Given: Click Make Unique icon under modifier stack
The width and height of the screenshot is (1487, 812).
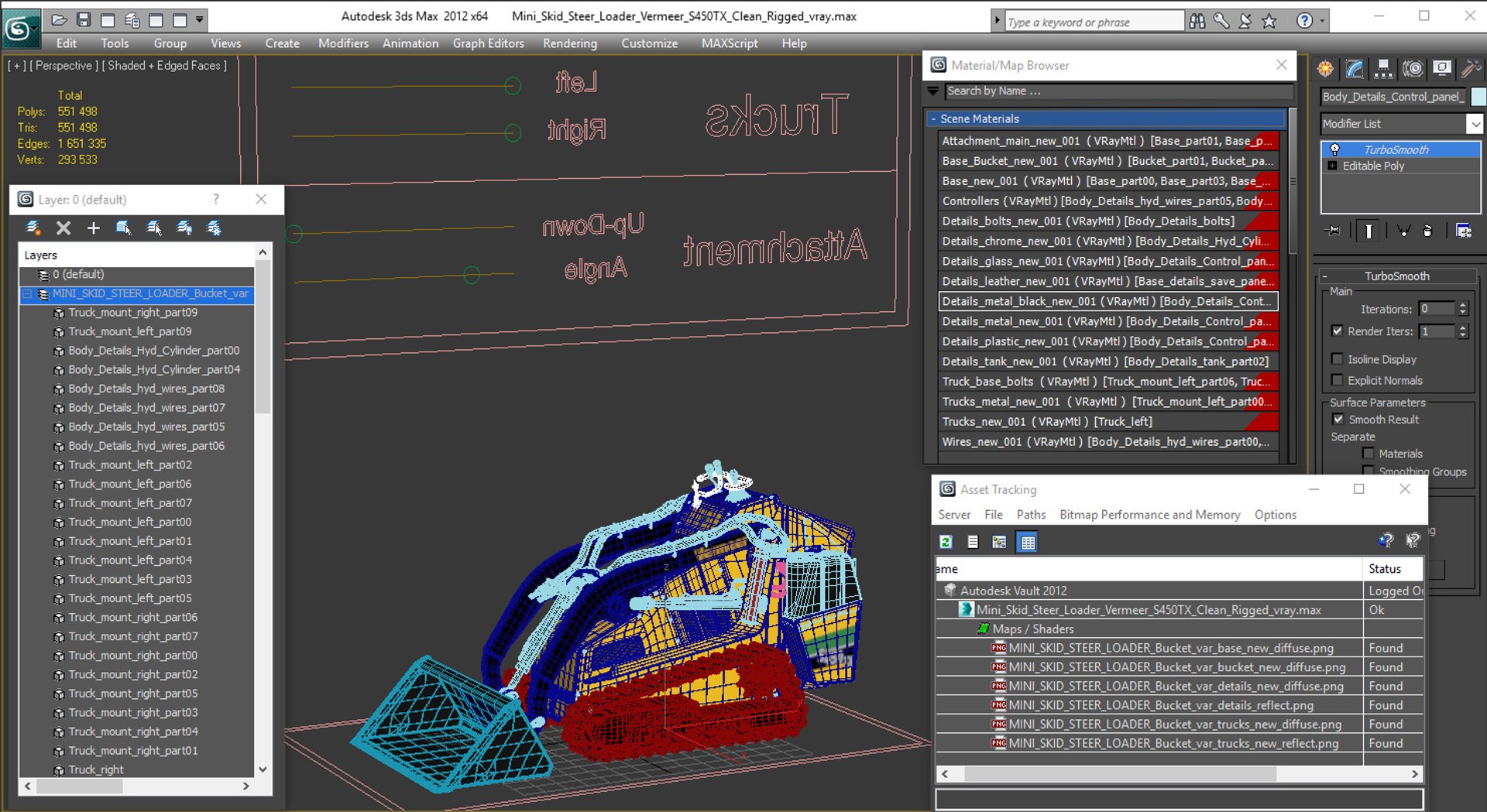Looking at the screenshot, I should click(x=1403, y=231).
